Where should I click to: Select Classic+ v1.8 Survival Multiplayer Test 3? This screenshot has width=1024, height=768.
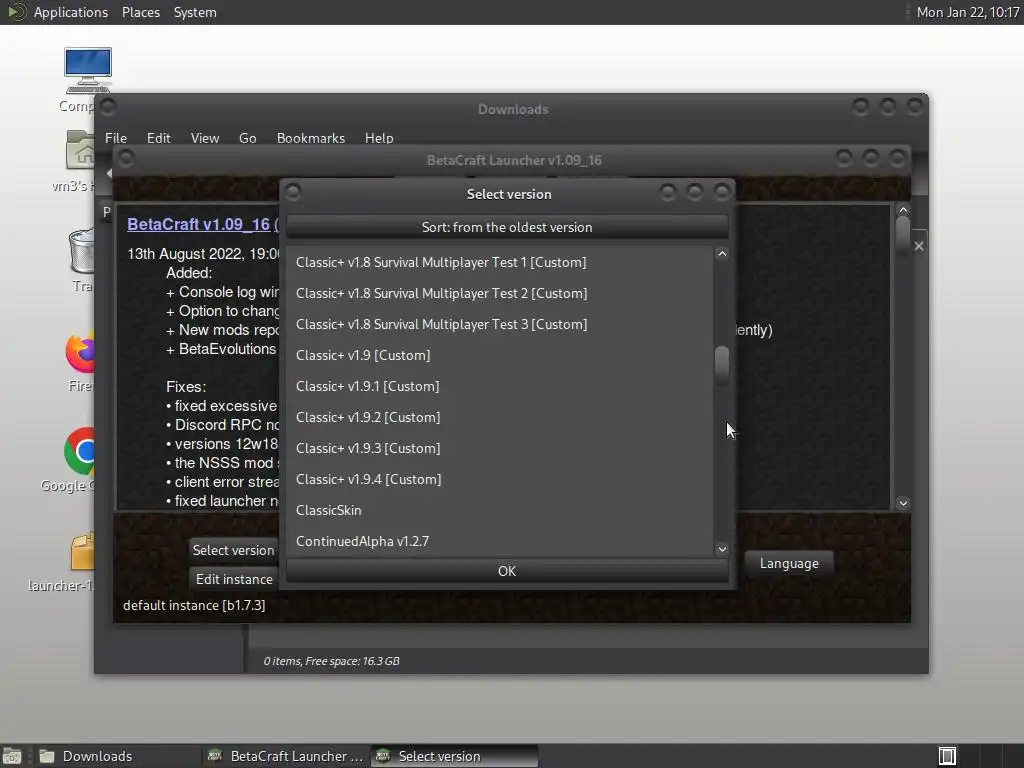pyautogui.click(x=500, y=325)
